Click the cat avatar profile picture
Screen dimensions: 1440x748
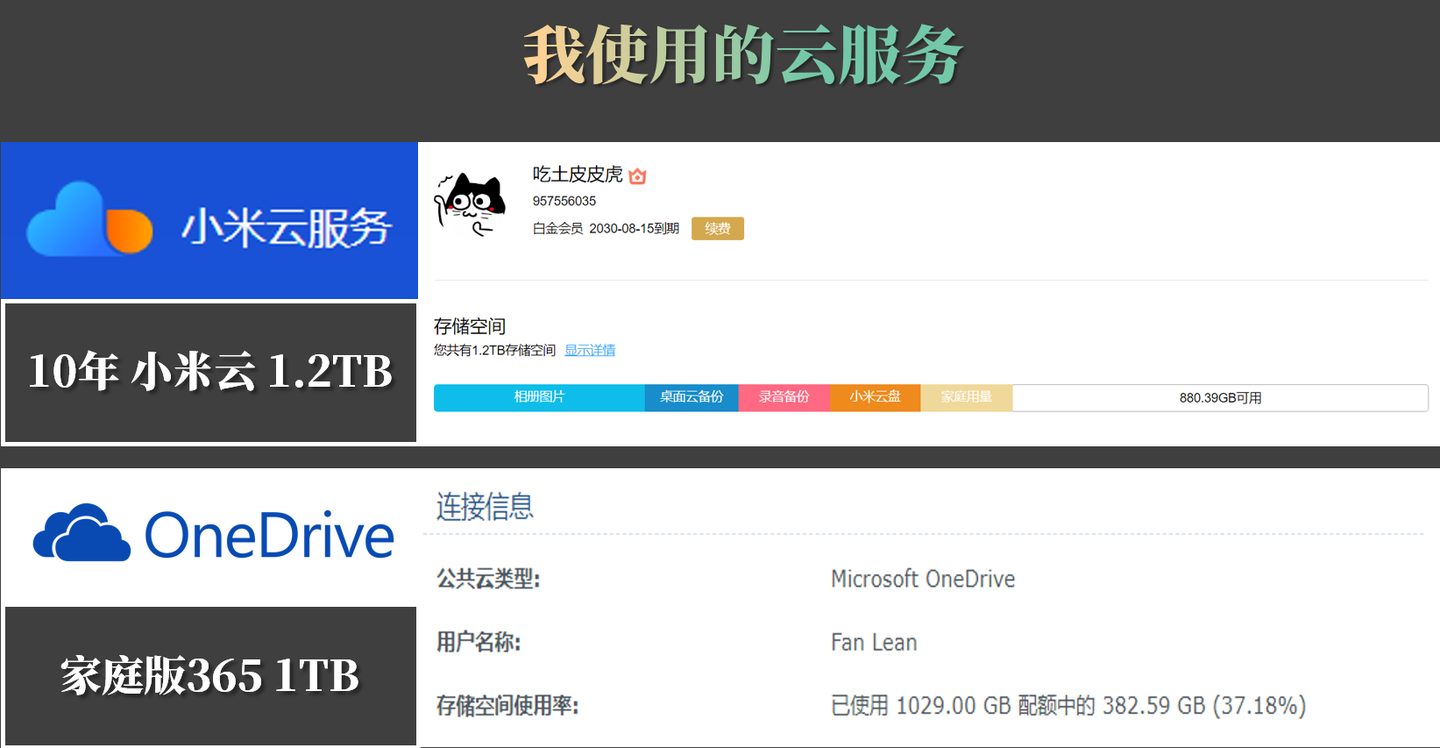point(469,205)
